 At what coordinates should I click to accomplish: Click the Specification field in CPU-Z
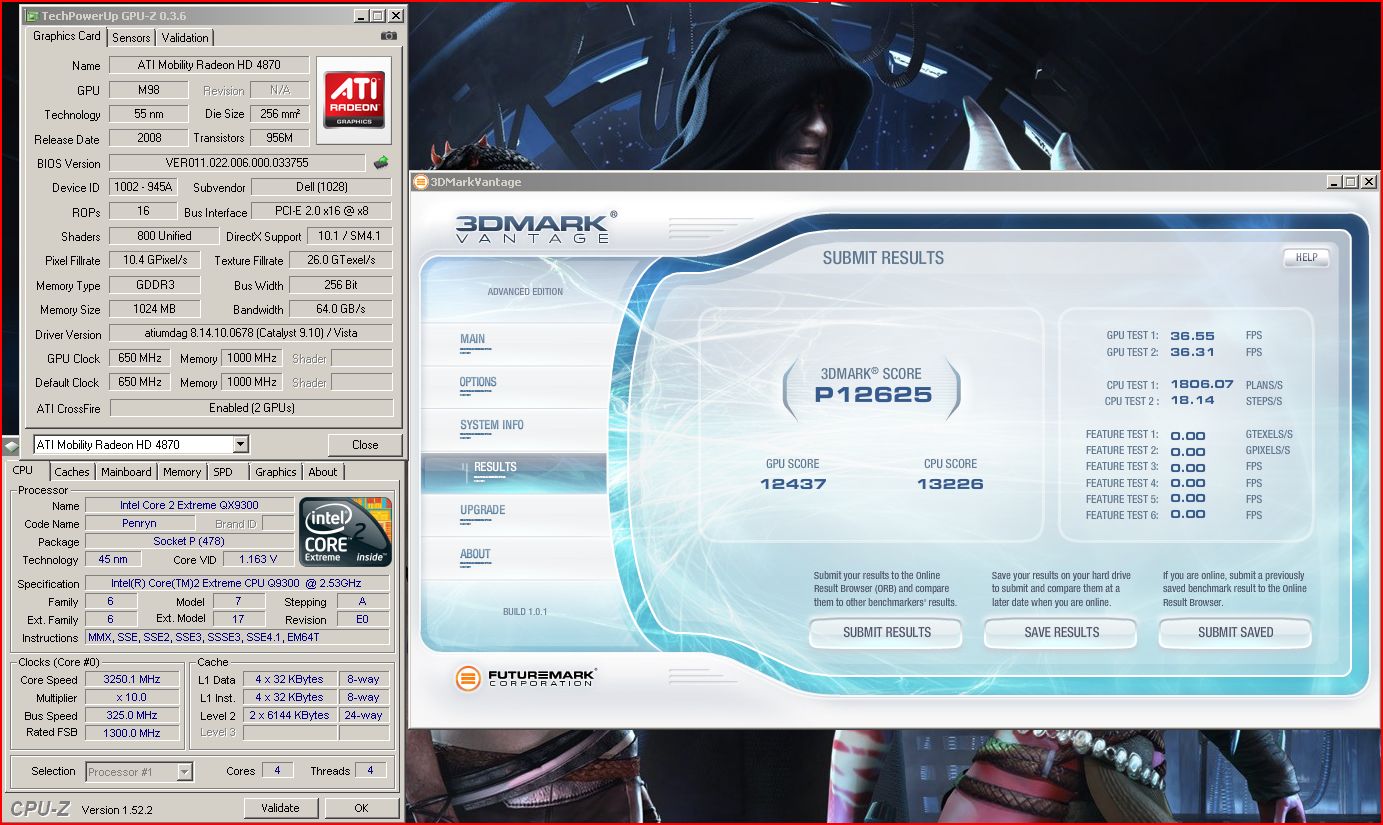tap(237, 583)
